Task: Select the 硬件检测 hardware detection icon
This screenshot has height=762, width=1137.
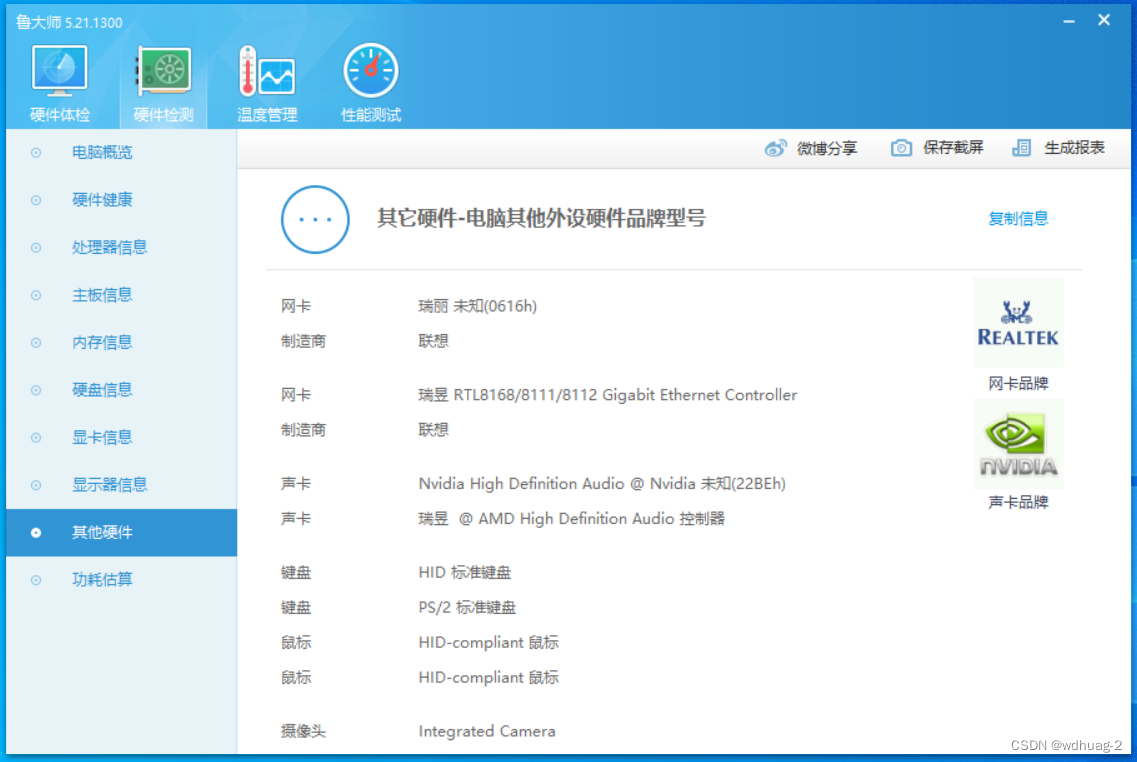Action: tap(163, 71)
